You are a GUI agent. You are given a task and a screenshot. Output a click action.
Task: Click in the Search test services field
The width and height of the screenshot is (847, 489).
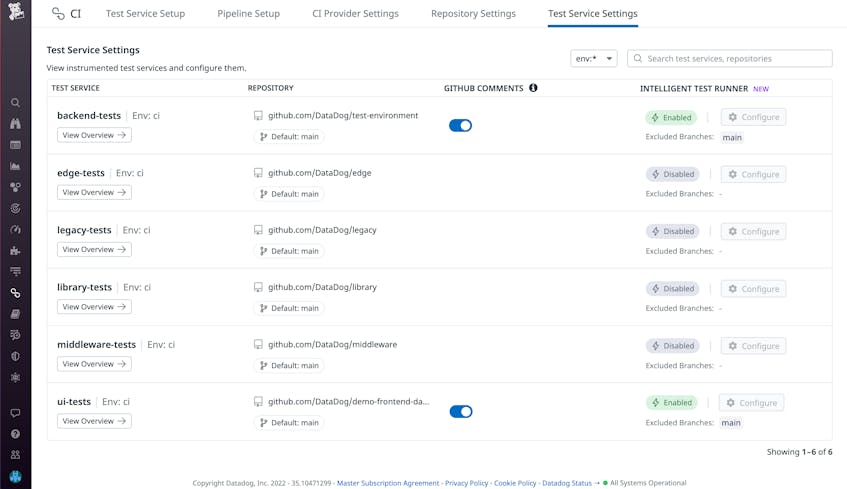coord(730,58)
